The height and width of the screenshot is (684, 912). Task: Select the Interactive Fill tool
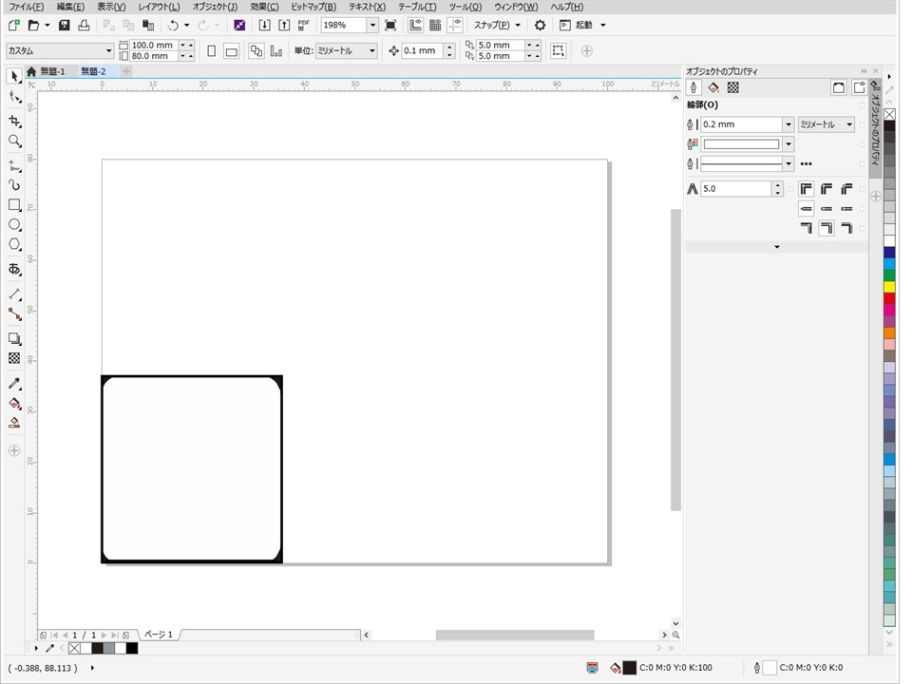[x=15, y=403]
